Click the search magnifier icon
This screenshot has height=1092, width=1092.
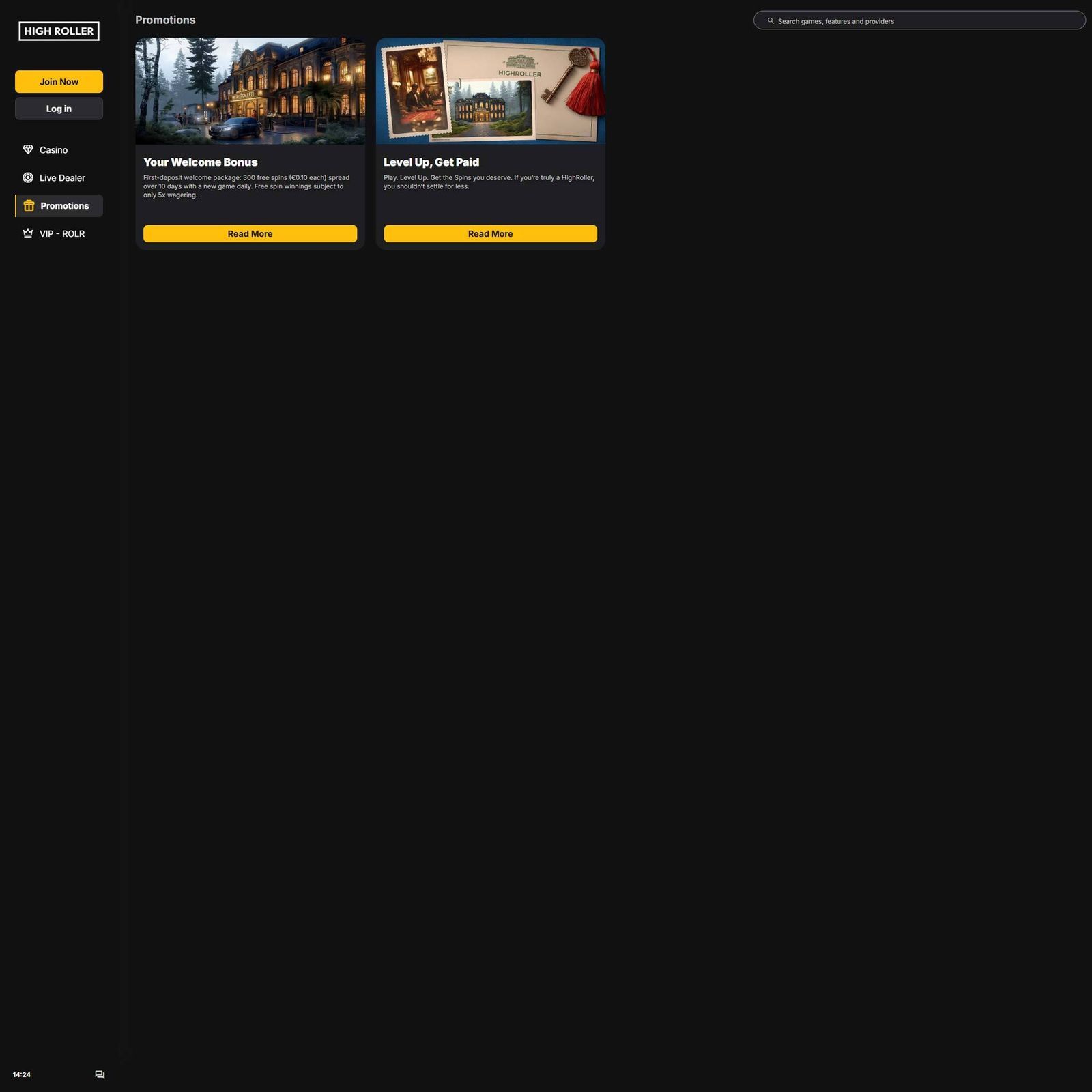point(771,21)
